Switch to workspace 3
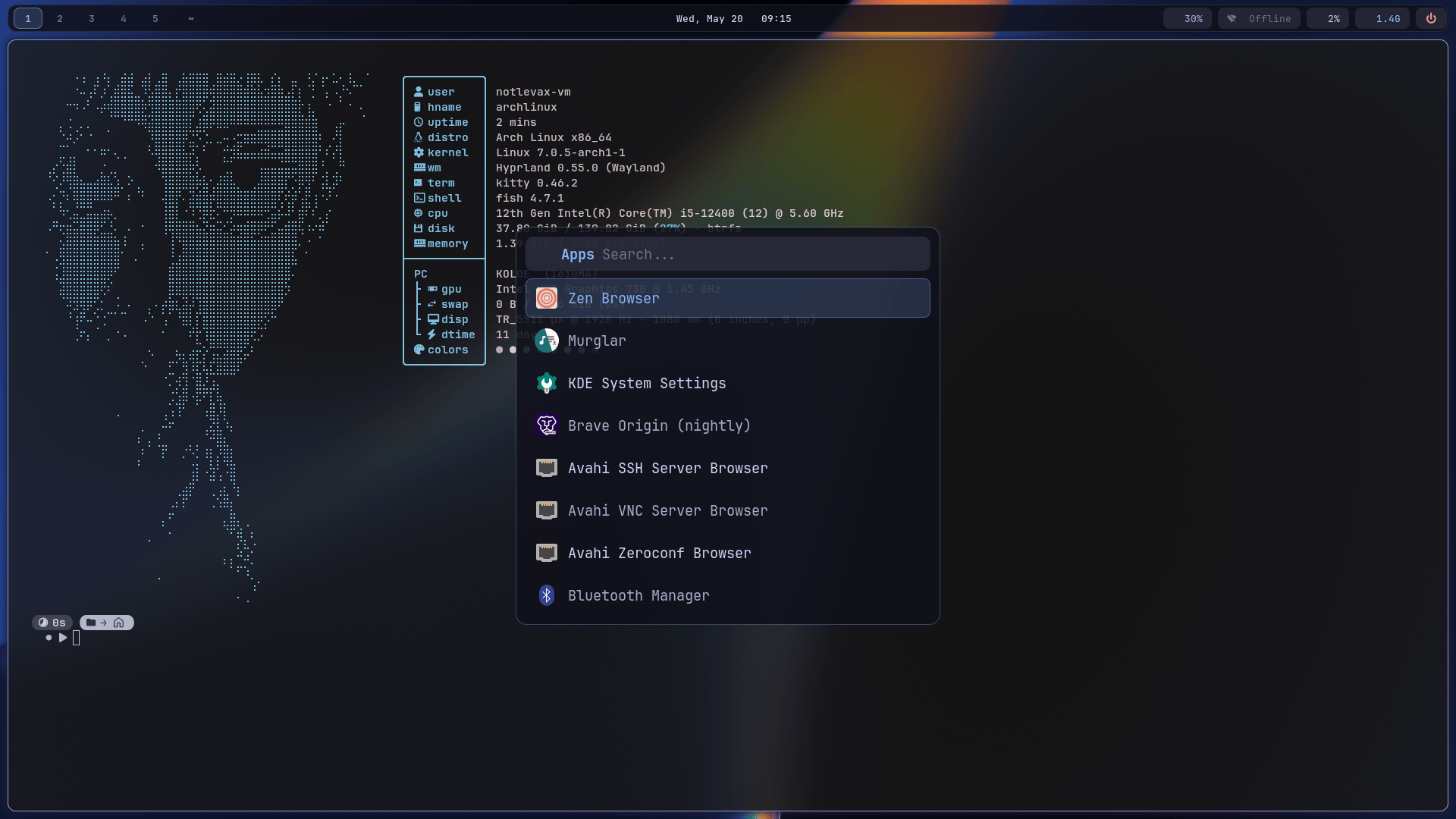This screenshot has height=819, width=1456. point(92,18)
